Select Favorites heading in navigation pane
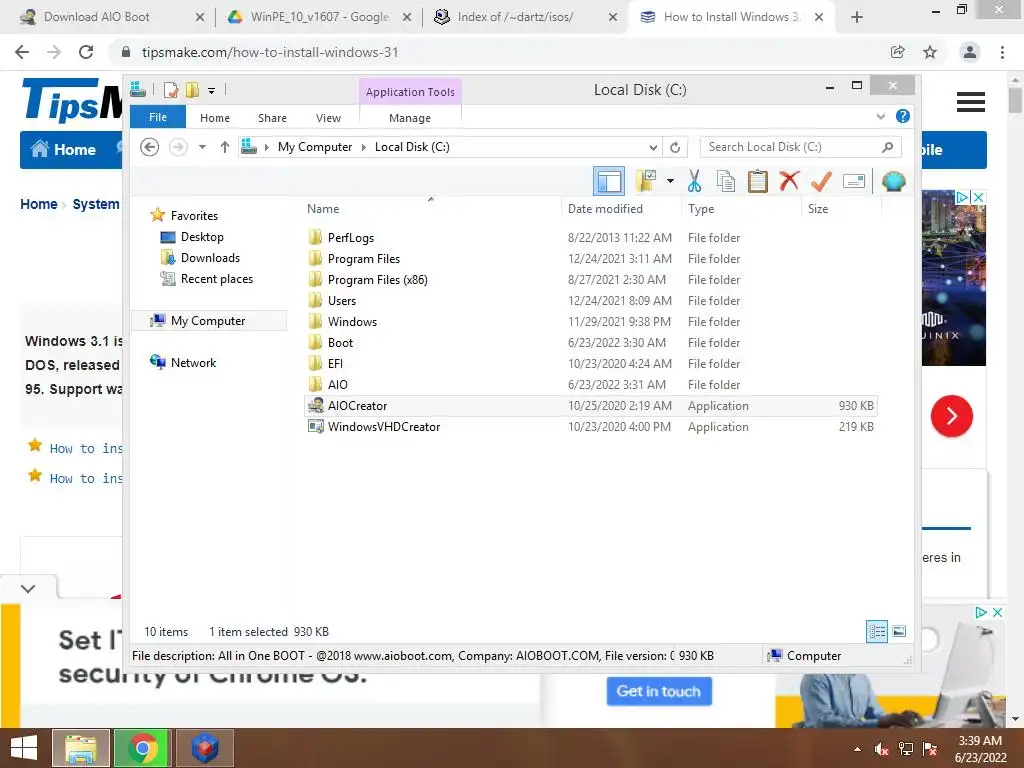 point(195,216)
